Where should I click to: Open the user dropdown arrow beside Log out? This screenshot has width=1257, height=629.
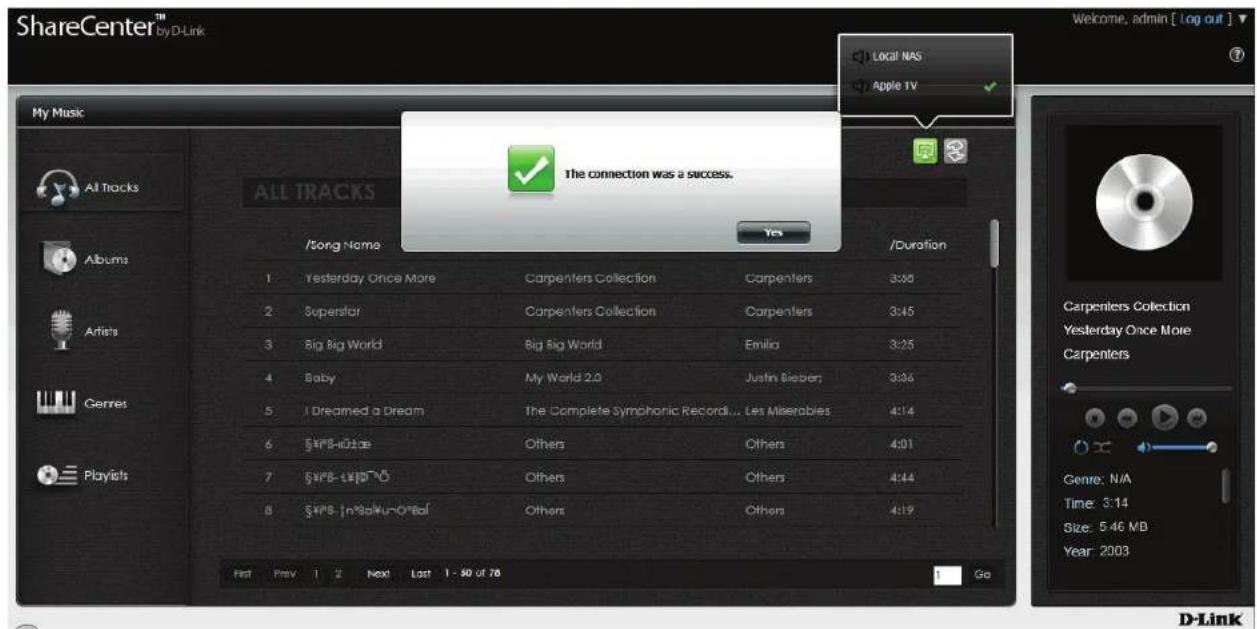(1243, 19)
